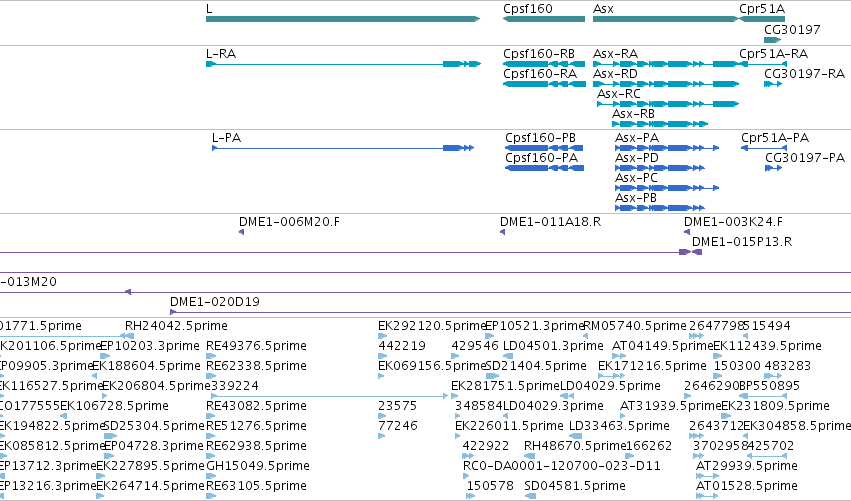Click EST EK112439.5prime
Screen dimensions: 851x501
(x=767, y=346)
